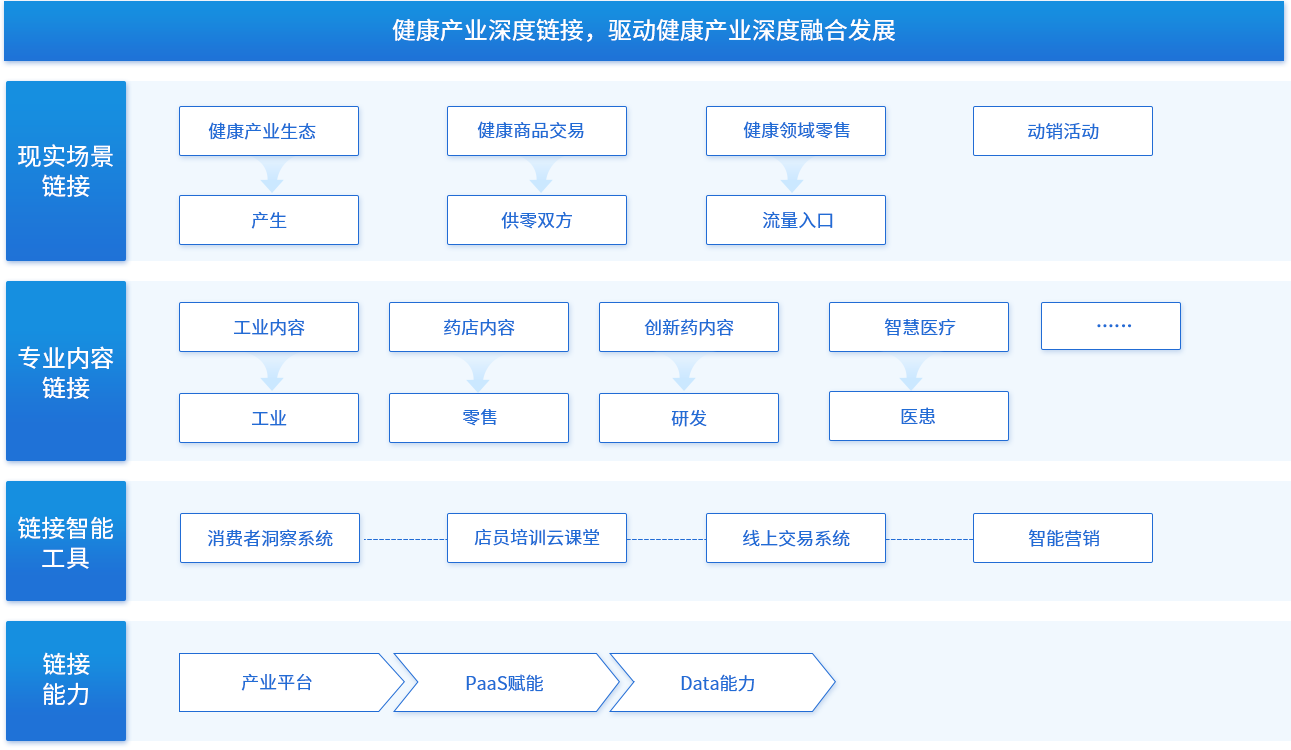Select the 链接能力 section label
The height and width of the screenshot is (750, 1291).
[66, 681]
